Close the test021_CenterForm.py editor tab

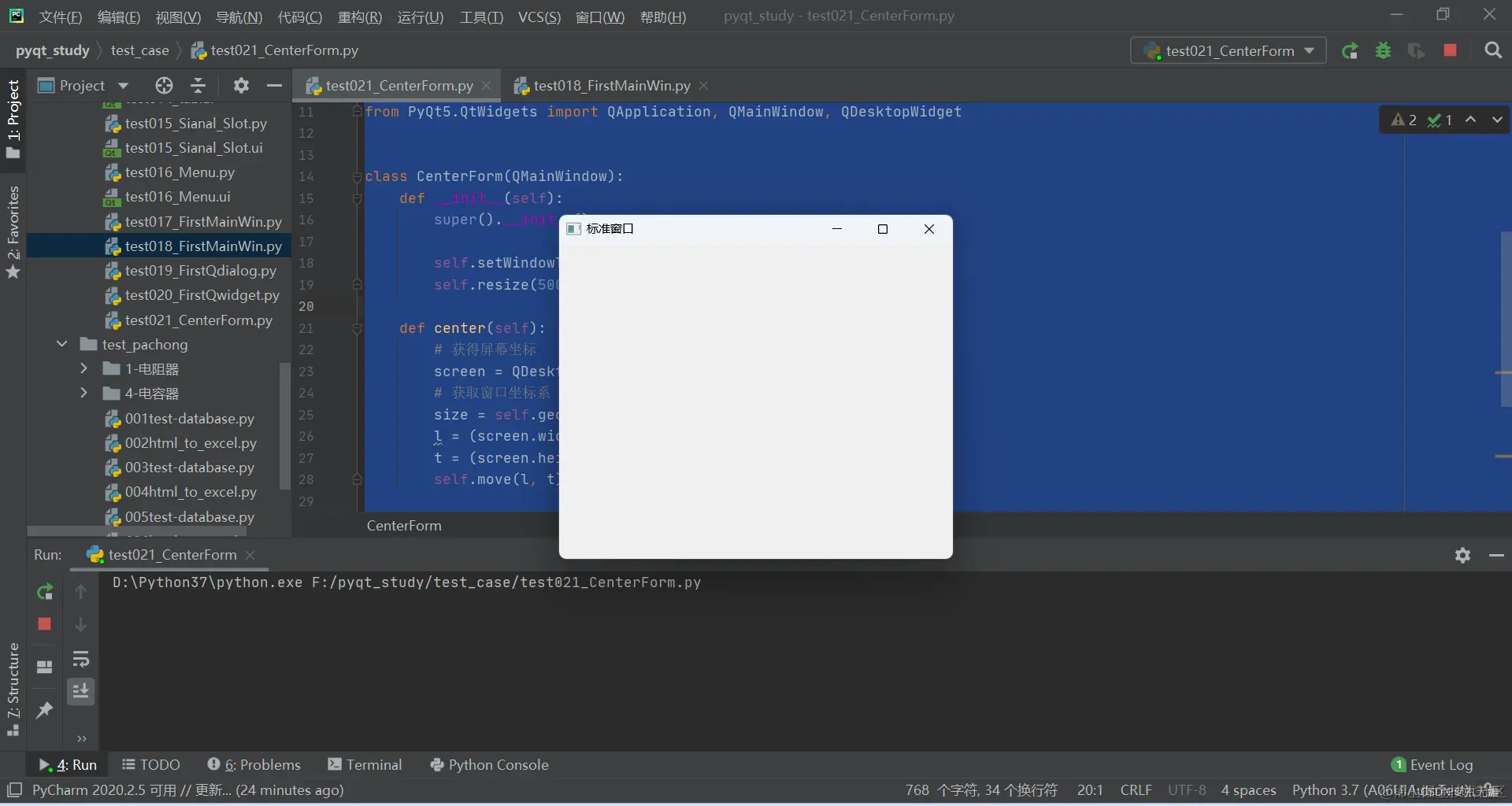pos(487,85)
